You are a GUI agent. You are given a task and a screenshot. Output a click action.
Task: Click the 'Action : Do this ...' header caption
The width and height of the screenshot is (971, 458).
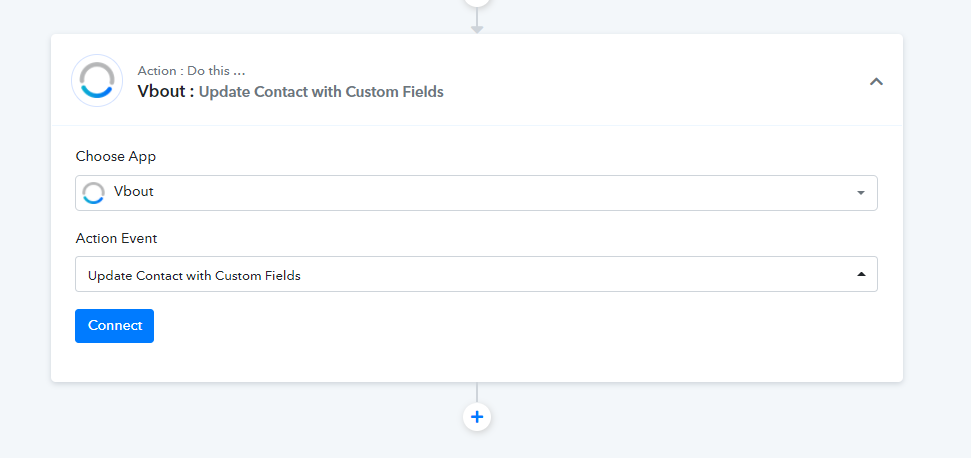coord(191,71)
